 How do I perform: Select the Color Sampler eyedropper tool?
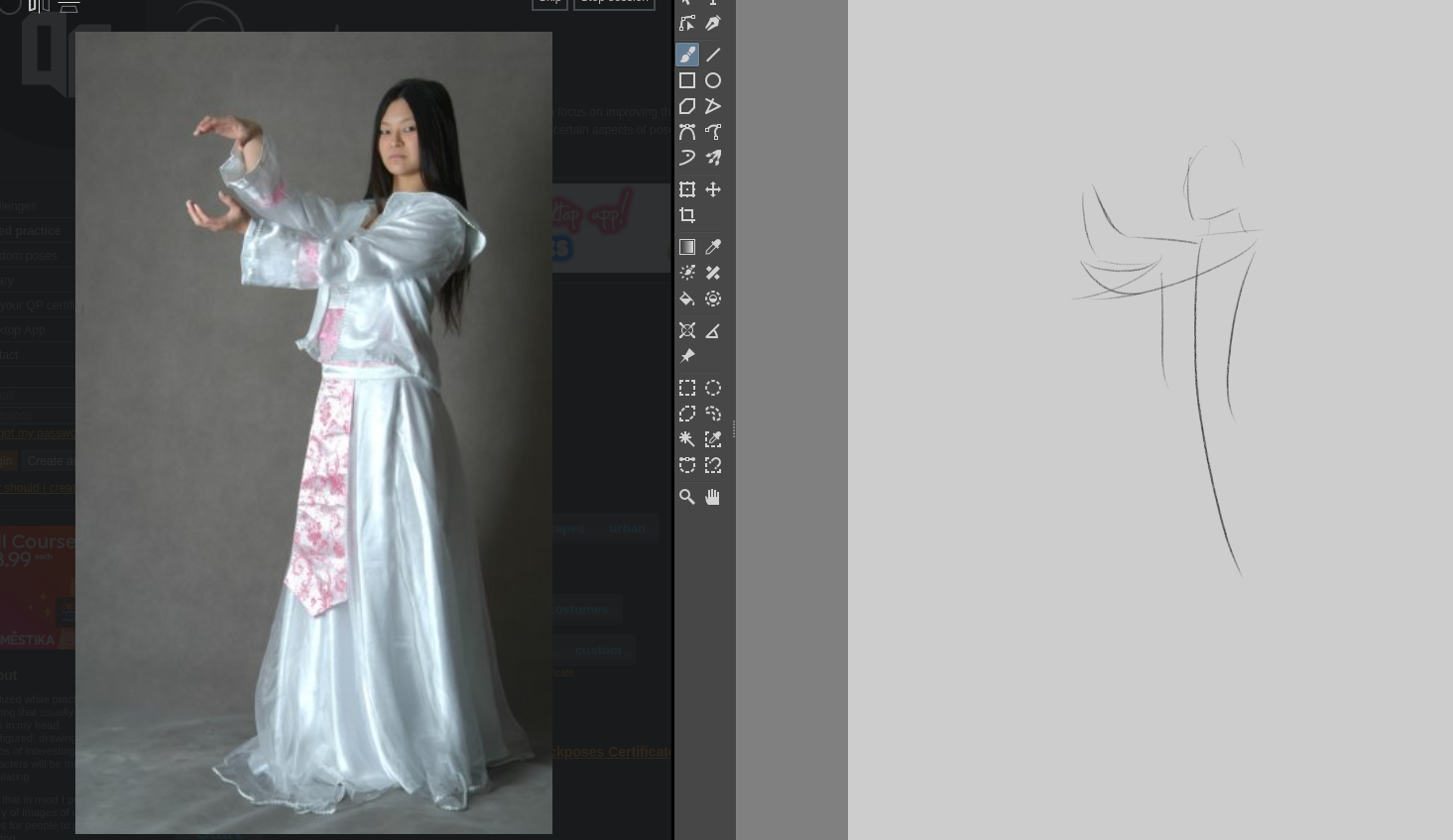click(x=713, y=247)
